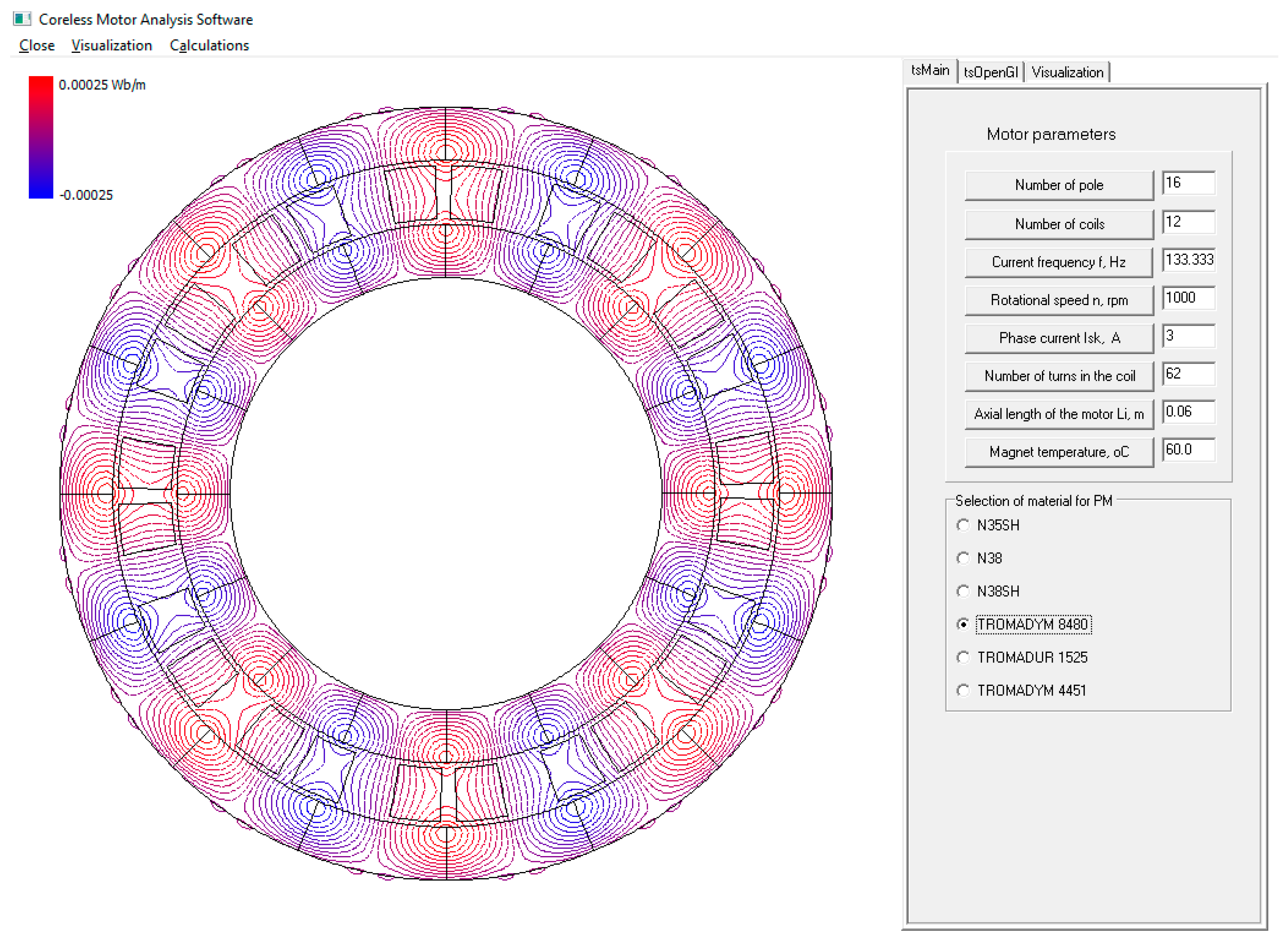Select the tsMain tab
This screenshot has width=1288, height=940.
930,71
